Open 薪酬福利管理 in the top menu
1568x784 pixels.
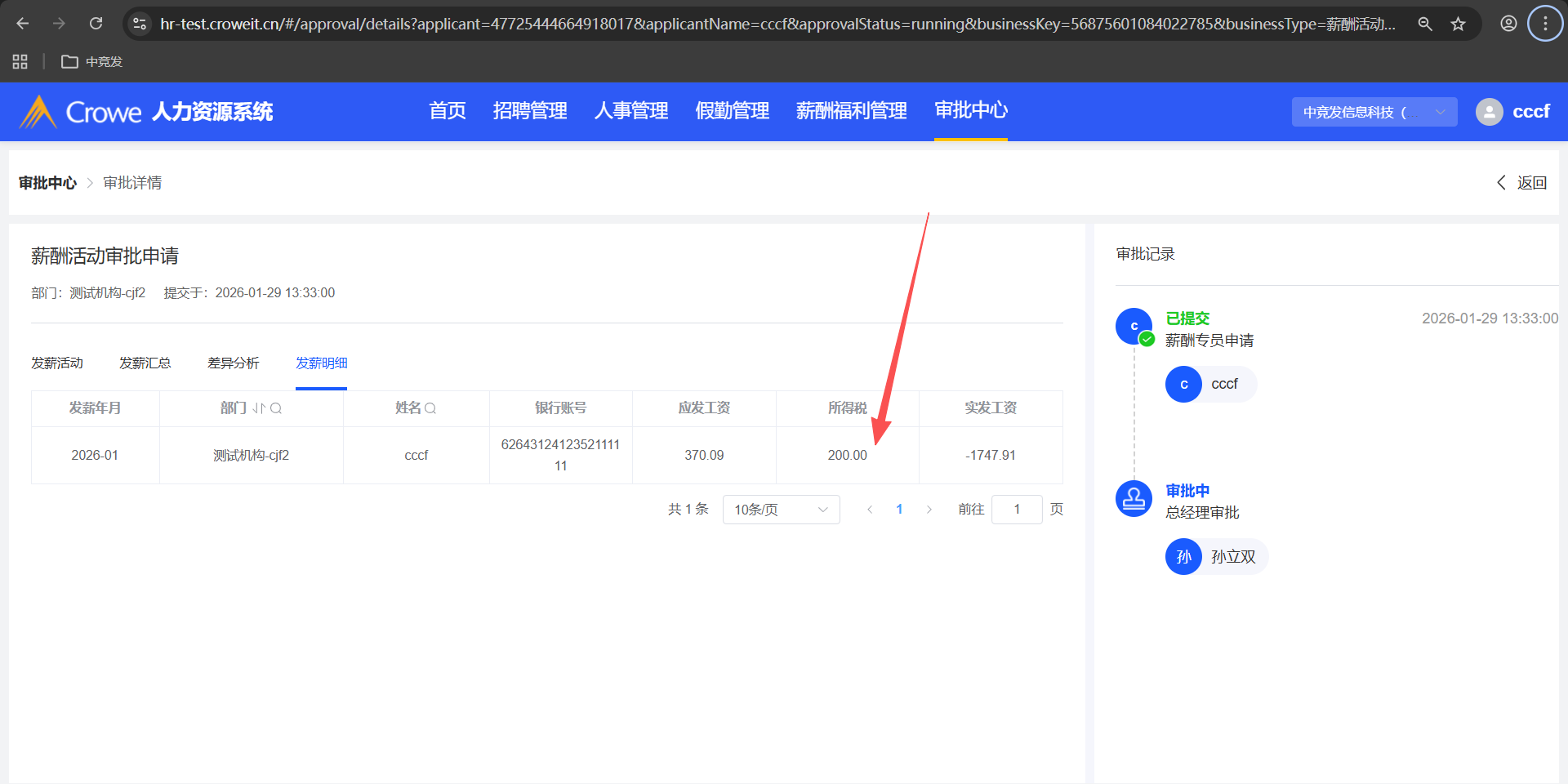[x=851, y=111]
